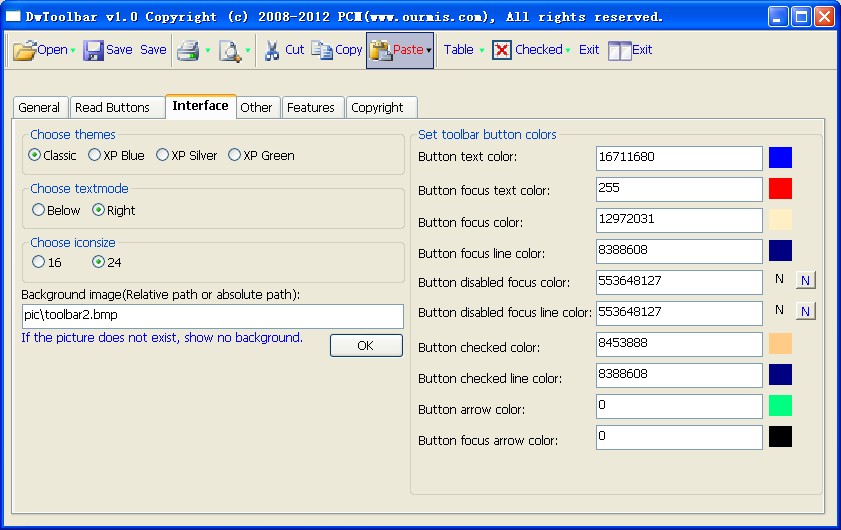Image resolution: width=841 pixels, height=530 pixels.
Task: Expand the printer dropdown arrow
Action: (x=208, y=50)
